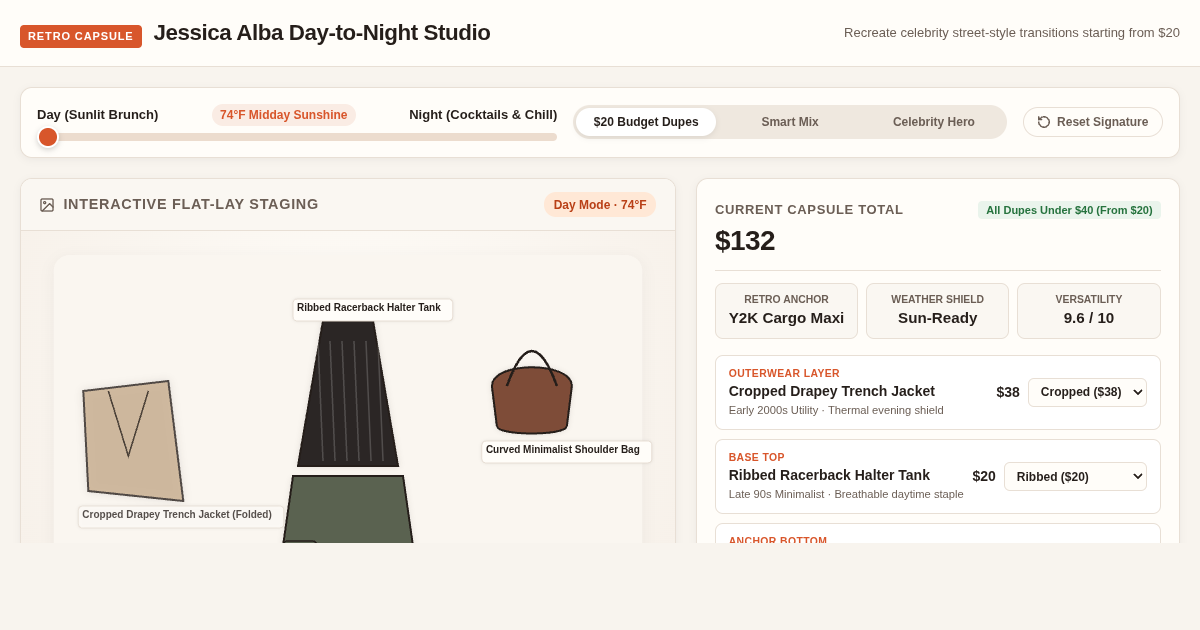Viewport: 1200px width, 630px height.
Task: Click the image icon beside Interactive Flat-Lay Staging
Action: pyautogui.click(x=47, y=205)
